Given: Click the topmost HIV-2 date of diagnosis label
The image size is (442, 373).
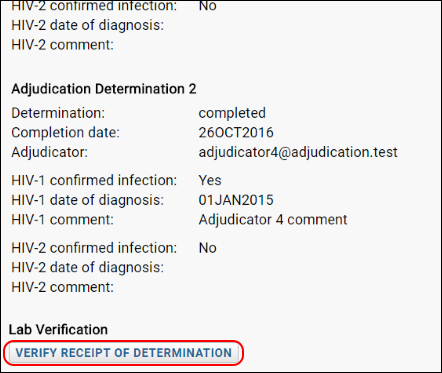Looking at the screenshot, I should (88, 25).
